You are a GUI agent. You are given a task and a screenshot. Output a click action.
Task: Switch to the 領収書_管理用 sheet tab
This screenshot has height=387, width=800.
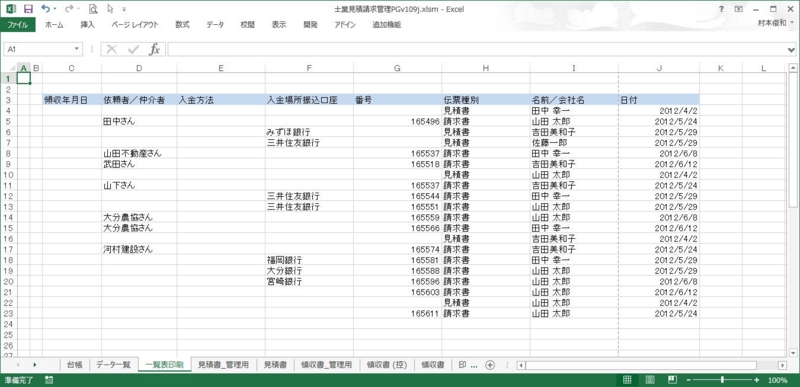point(326,365)
